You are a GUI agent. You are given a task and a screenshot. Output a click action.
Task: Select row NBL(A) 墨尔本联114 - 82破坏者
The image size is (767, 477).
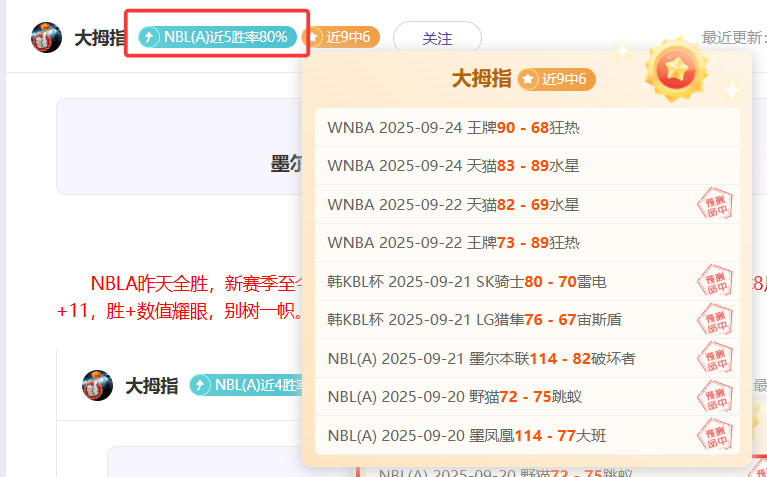[527, 358]
